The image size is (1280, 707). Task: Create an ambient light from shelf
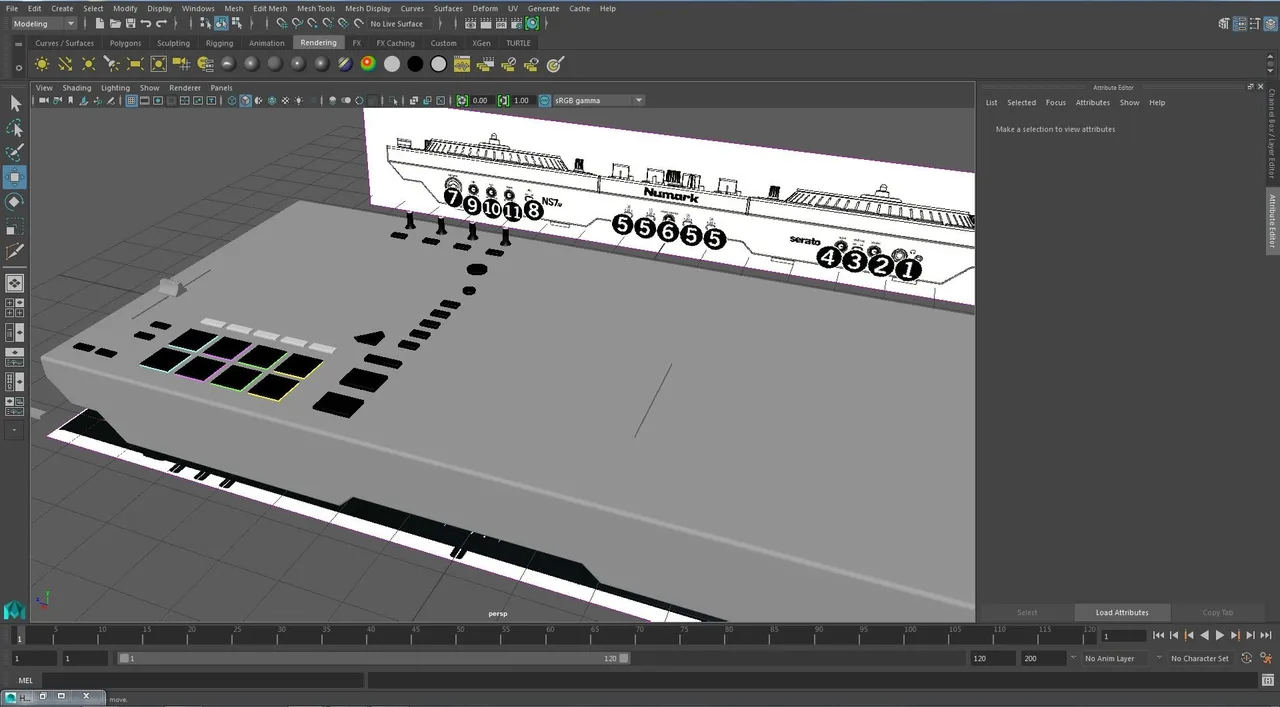coord(42,64)
